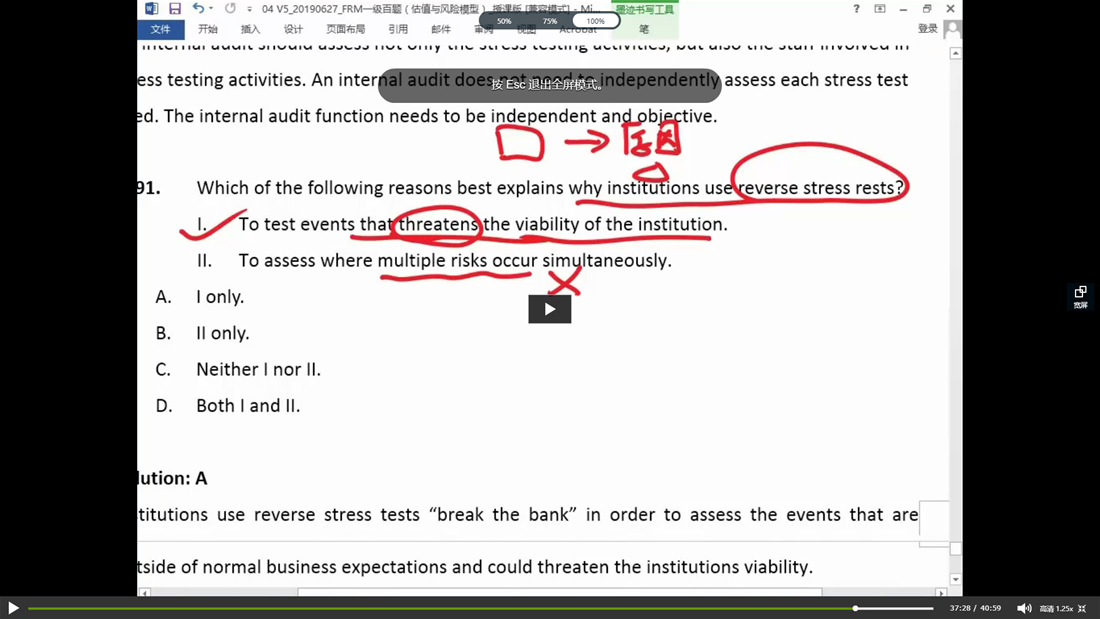Click answer text 'Neither I nor II.'

pos(258,369)
